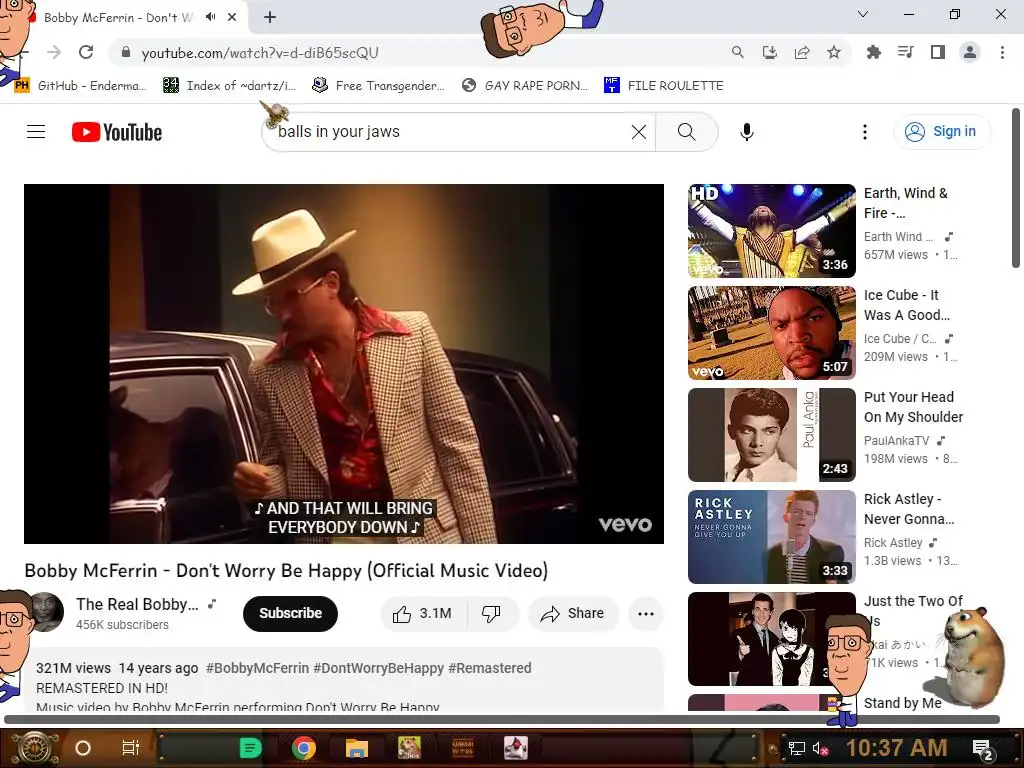Open the Cortana circle on the taskbar
This screenshot has width=1024, height=768.
pyautogui.click(x=83, y=748)
